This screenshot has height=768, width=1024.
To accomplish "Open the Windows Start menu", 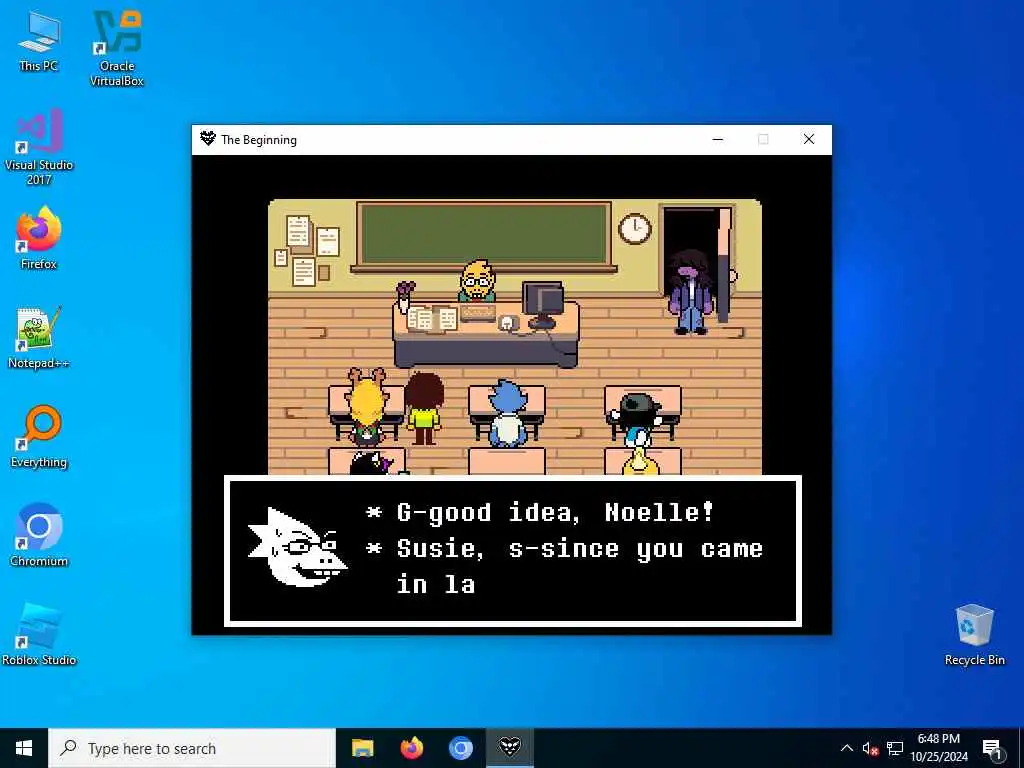I will pos(24,748).
